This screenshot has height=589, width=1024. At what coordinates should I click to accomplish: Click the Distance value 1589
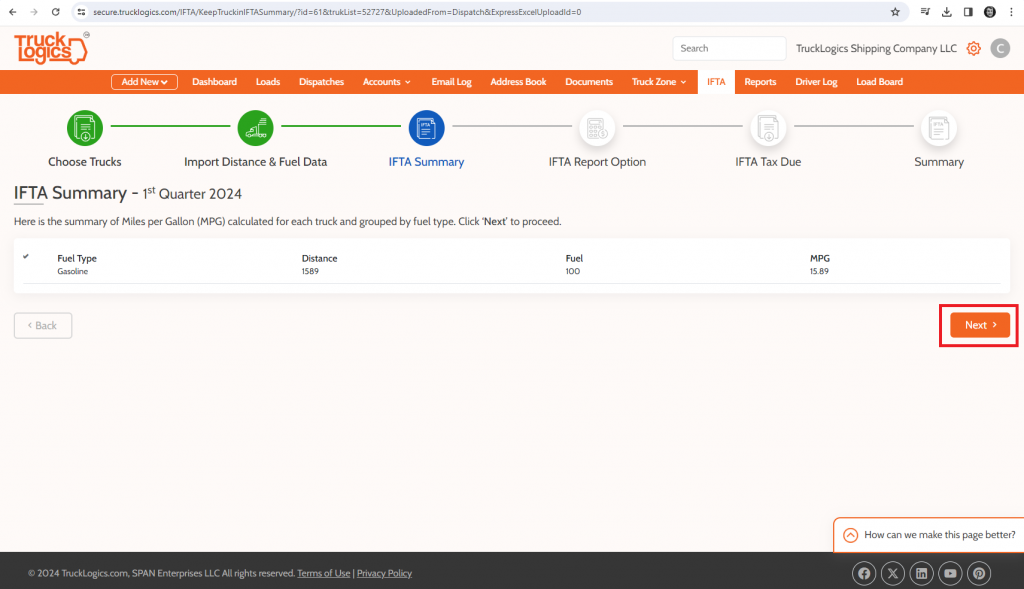coord(310,271)
